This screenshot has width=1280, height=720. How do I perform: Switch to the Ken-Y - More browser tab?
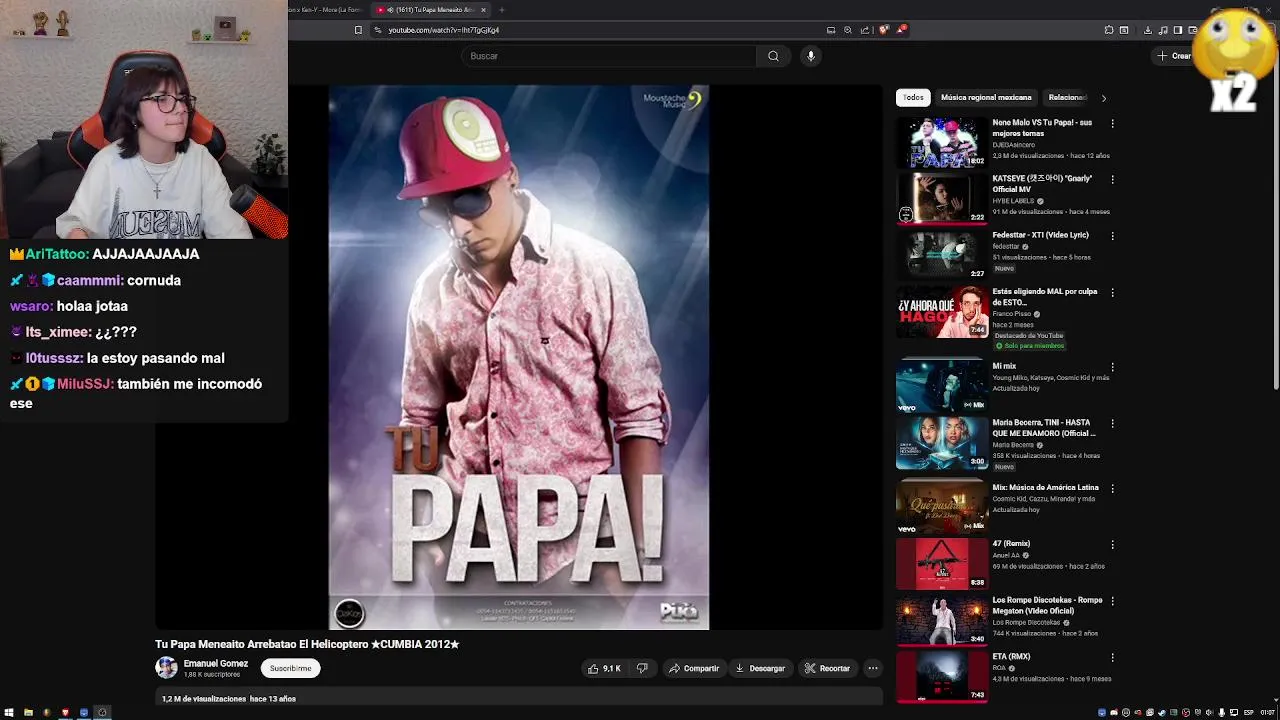tap(326, 10)
